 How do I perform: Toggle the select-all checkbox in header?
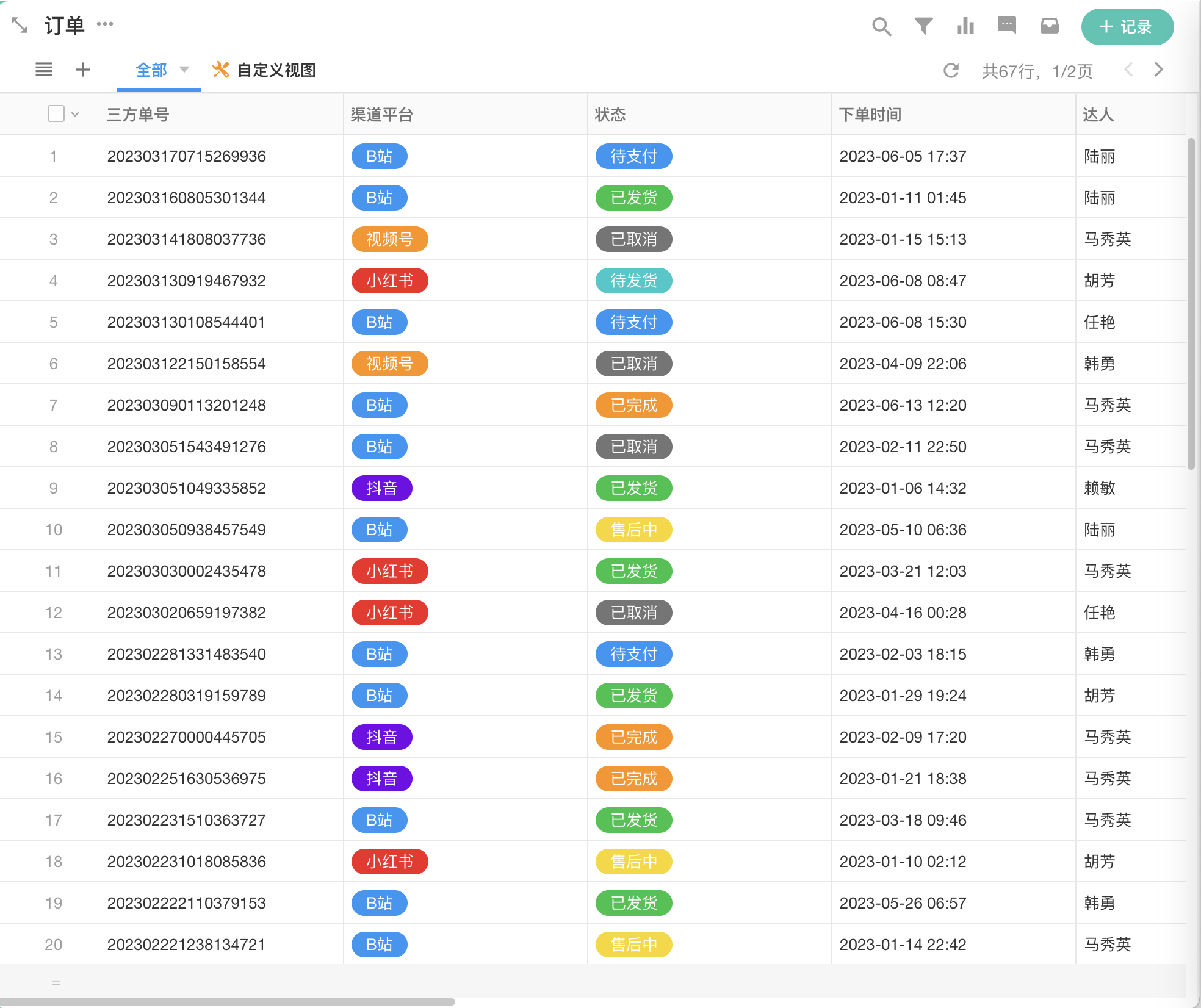[56, 113]
